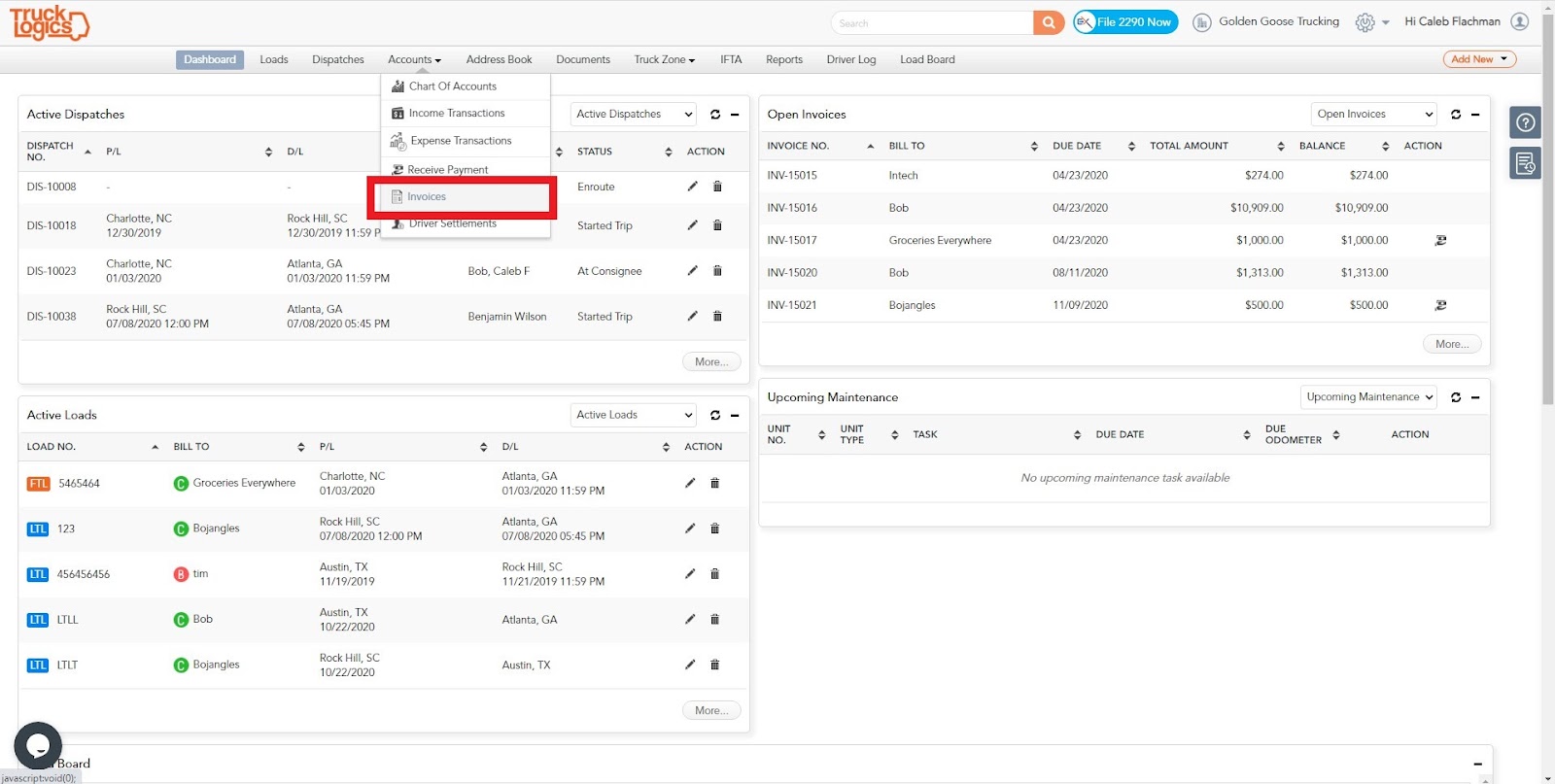Click receive payment icon for INV-15021
This screenshot has height=784, width=1555.
tap(1440, 305)
